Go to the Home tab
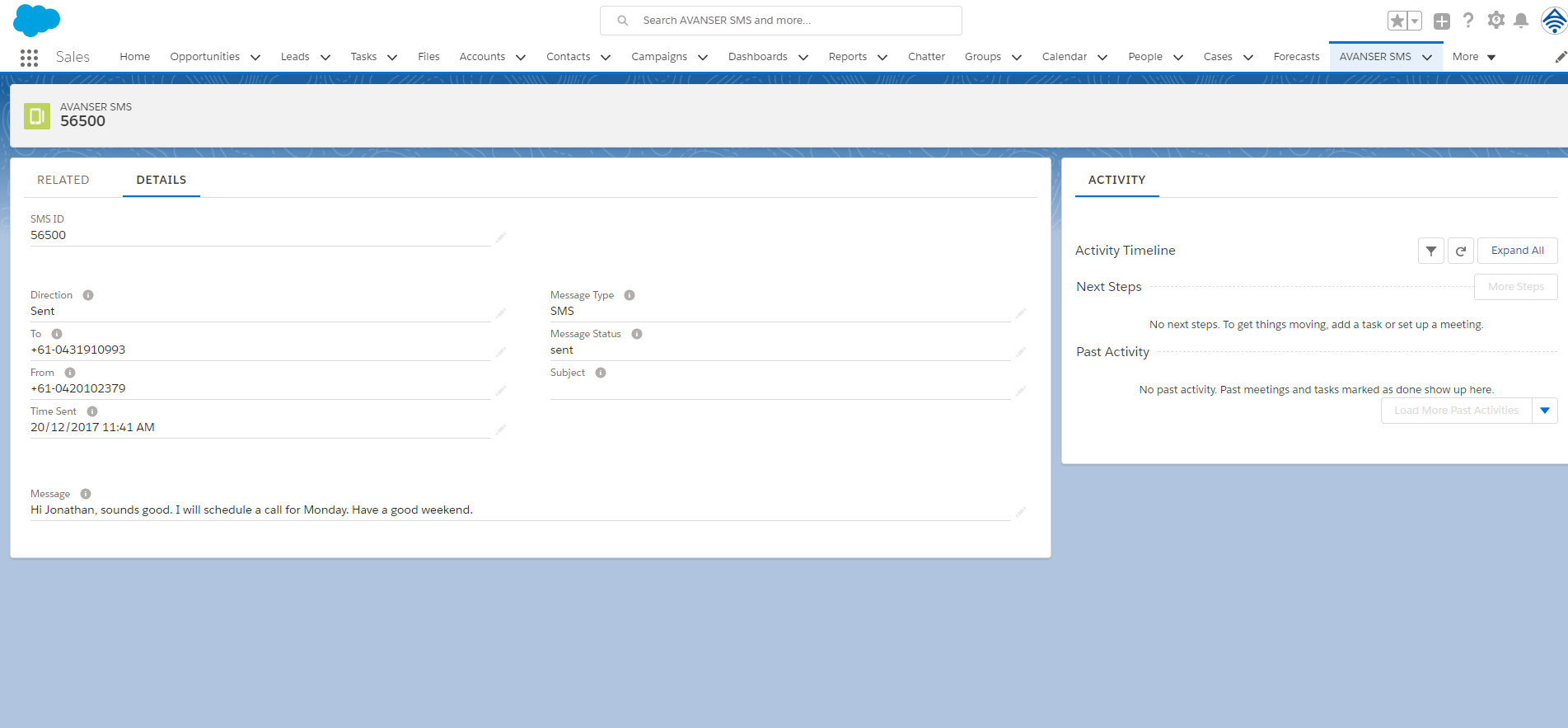Screen dimensions: 1568x728 click(x=135, y=57)
